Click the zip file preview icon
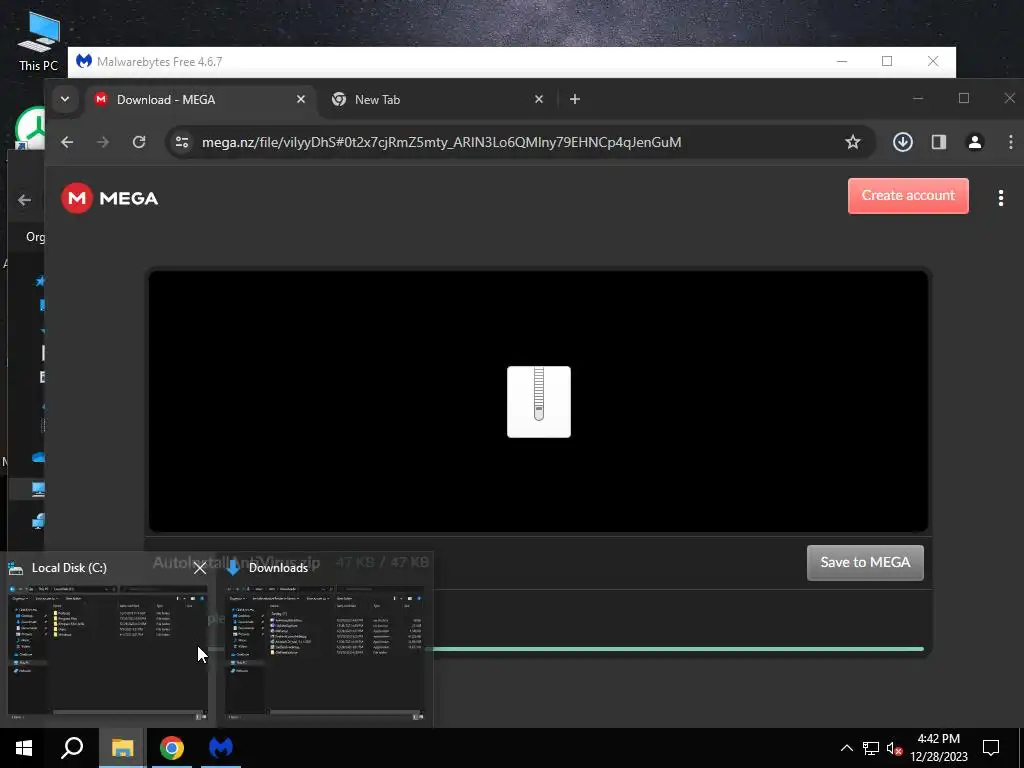1024x768 pixels. pos(539,402)
